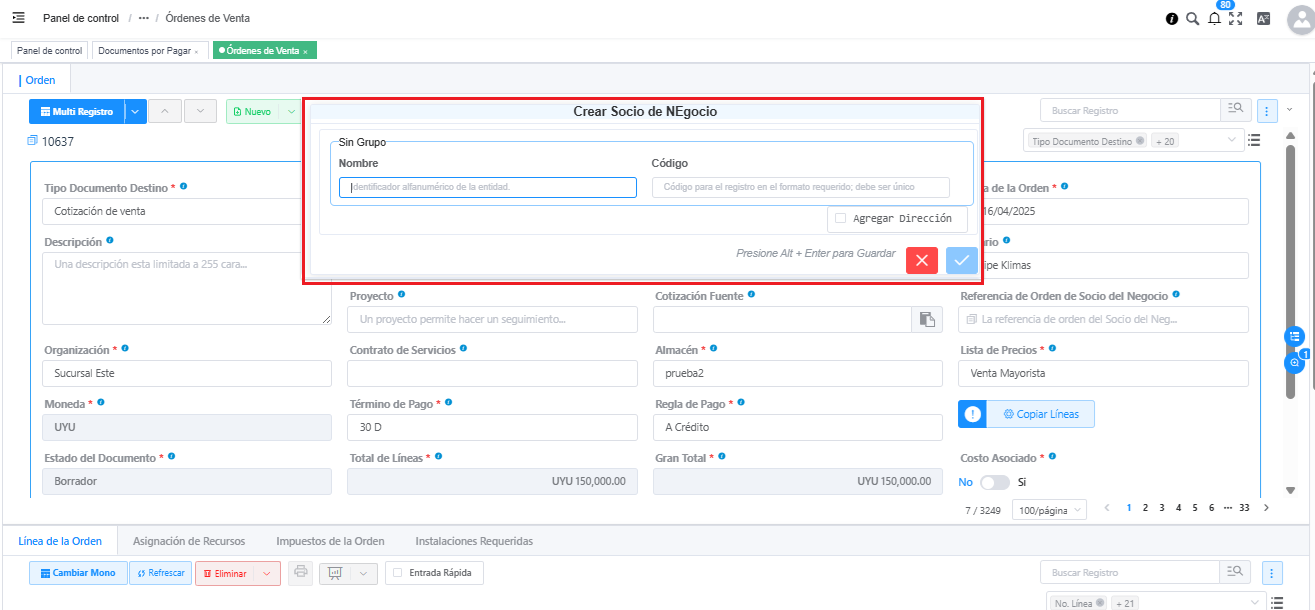The height and width of the screenshot is (610, 1315).
Task: Click the red cancel X button in dialog
Action: coord(921,260)
